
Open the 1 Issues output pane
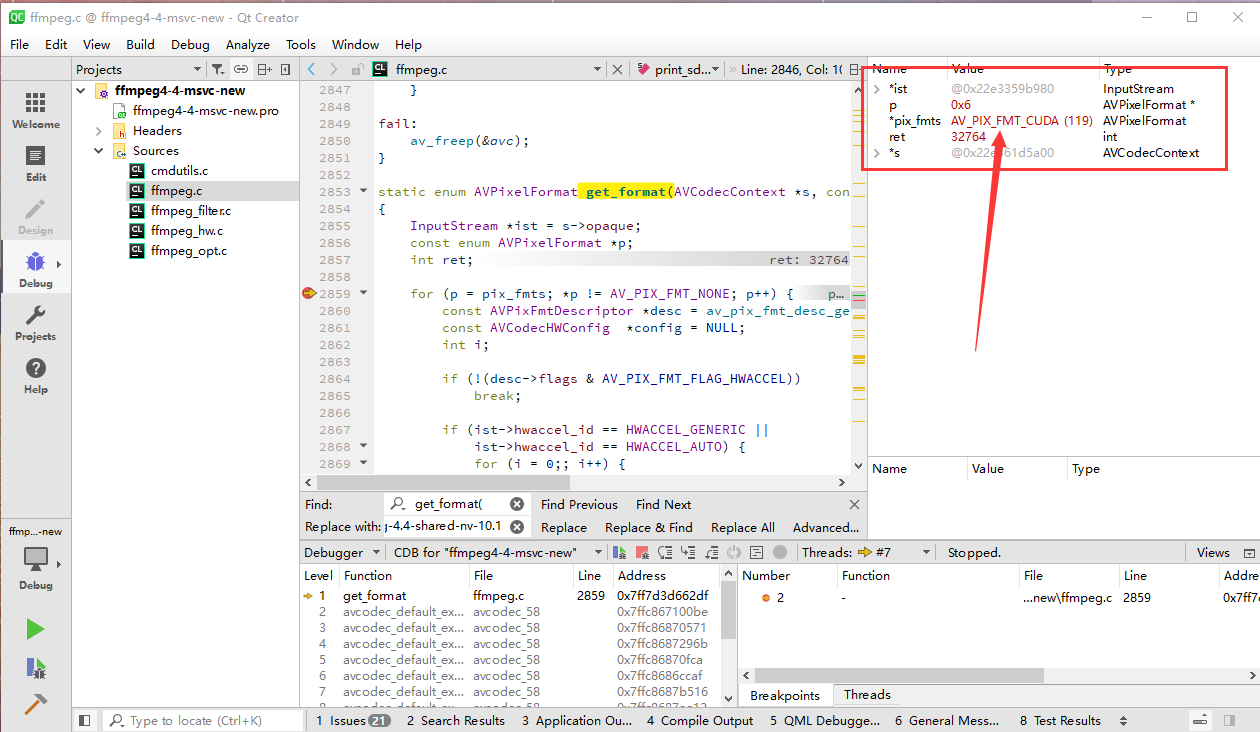[353, 720]
